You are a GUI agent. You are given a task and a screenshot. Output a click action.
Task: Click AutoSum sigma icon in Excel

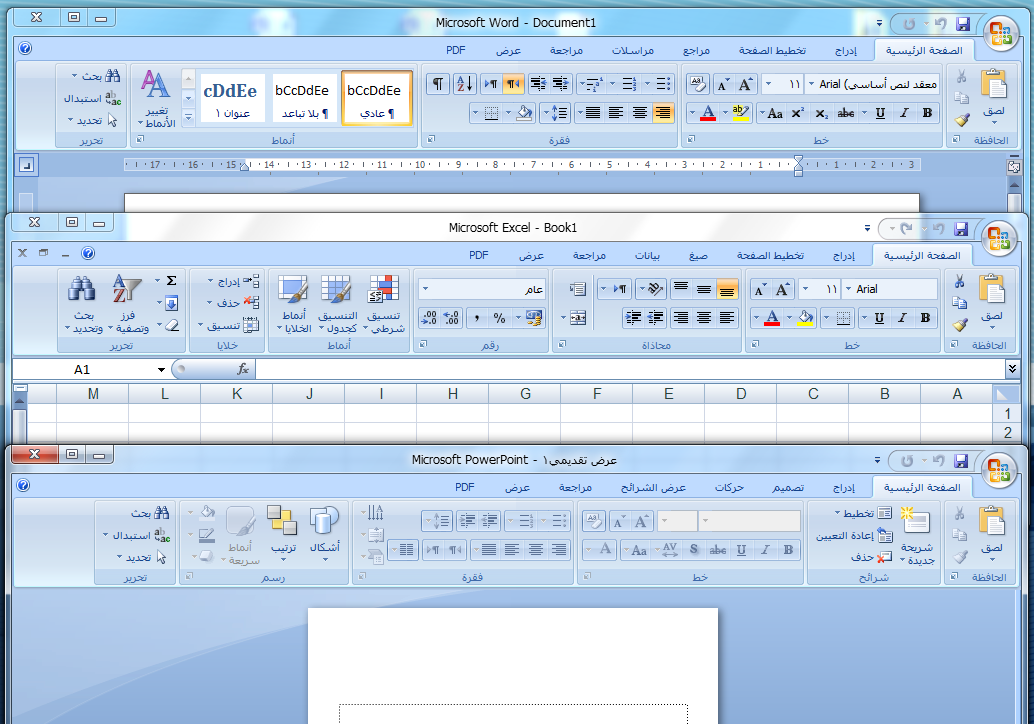(171, 281)
